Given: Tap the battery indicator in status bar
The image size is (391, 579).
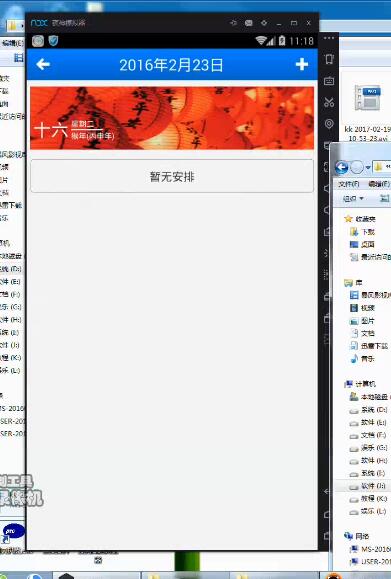Looking at the screenshot, I should 282,41.
